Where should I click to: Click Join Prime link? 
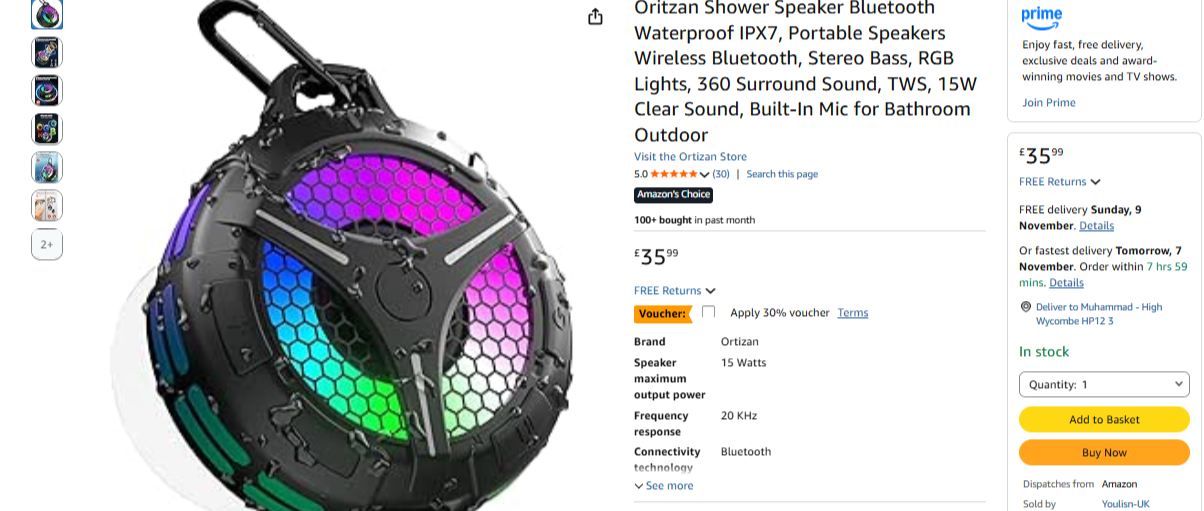point(1049,103)
